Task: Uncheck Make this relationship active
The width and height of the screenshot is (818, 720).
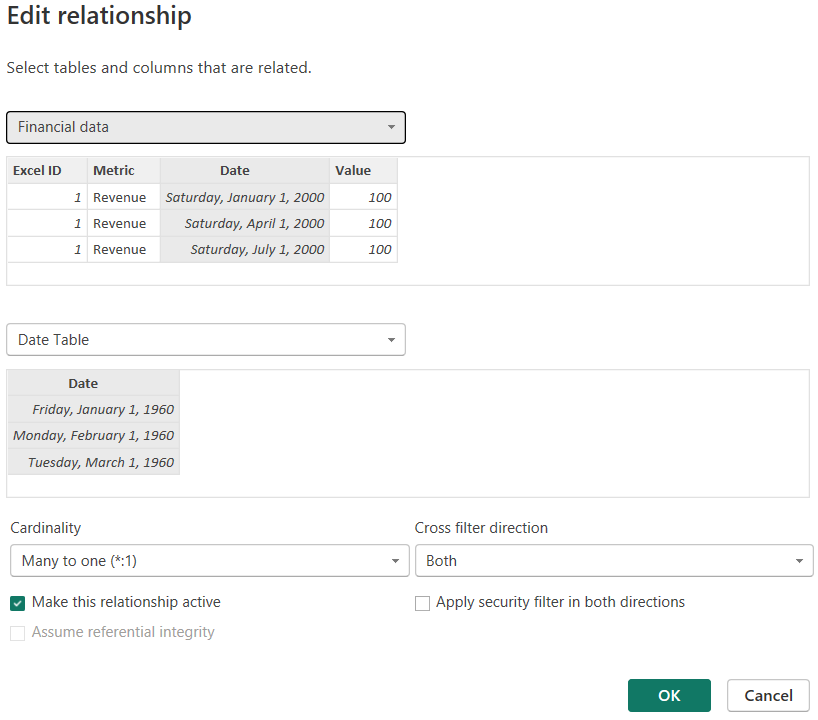Action: point(17,604)
